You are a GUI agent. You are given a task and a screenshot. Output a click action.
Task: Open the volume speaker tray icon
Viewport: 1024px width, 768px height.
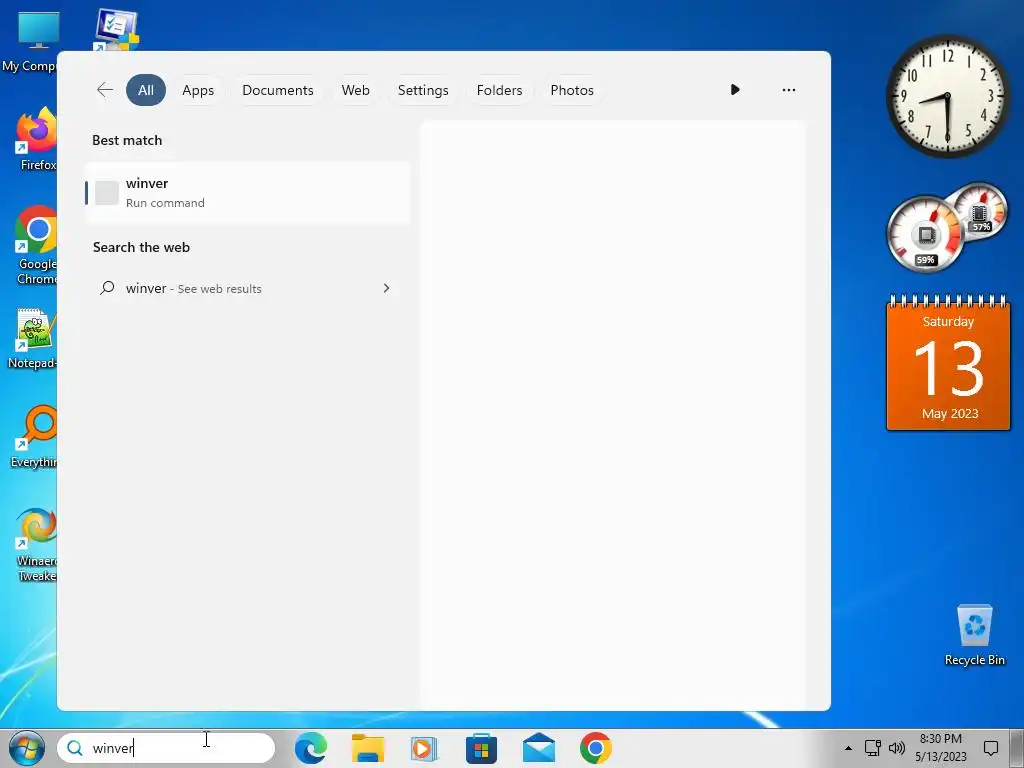(897, 748)
